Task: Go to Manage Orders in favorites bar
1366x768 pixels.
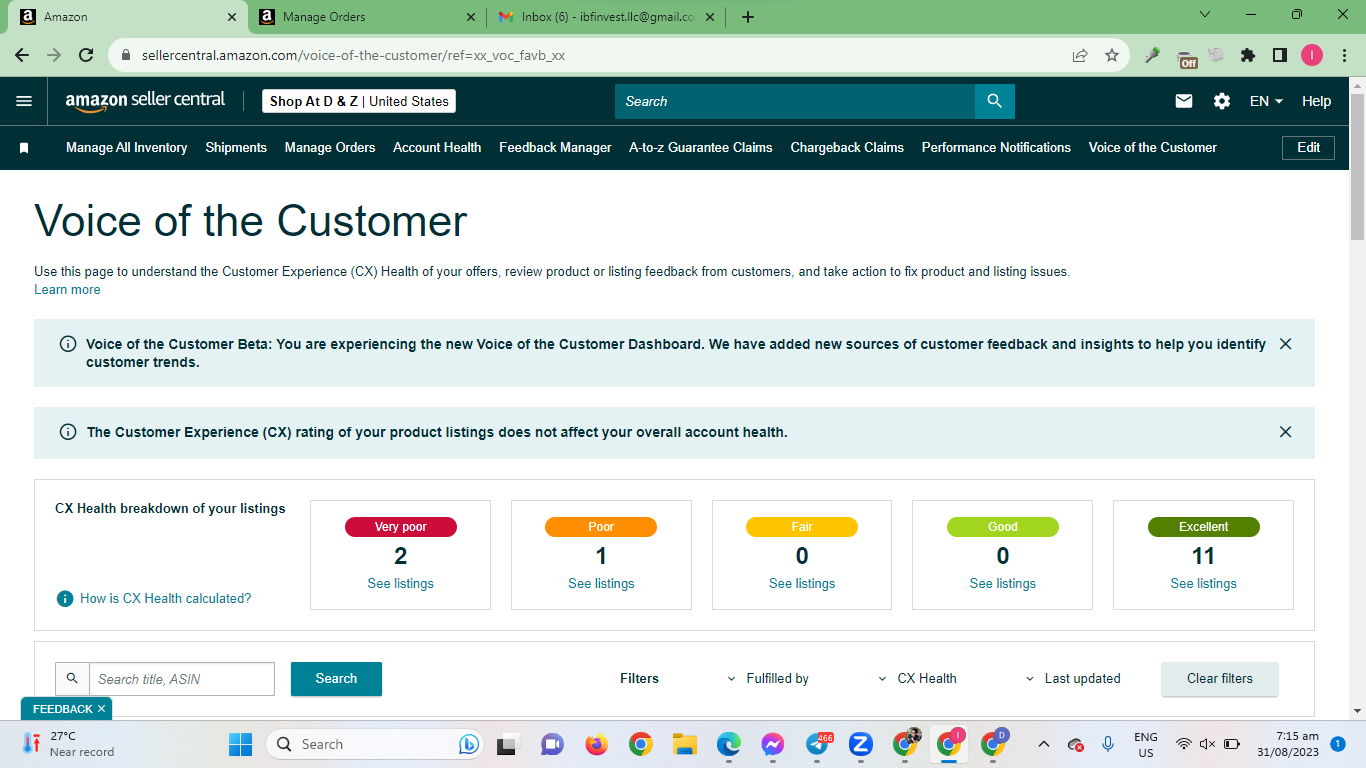Action: point(330,148)
